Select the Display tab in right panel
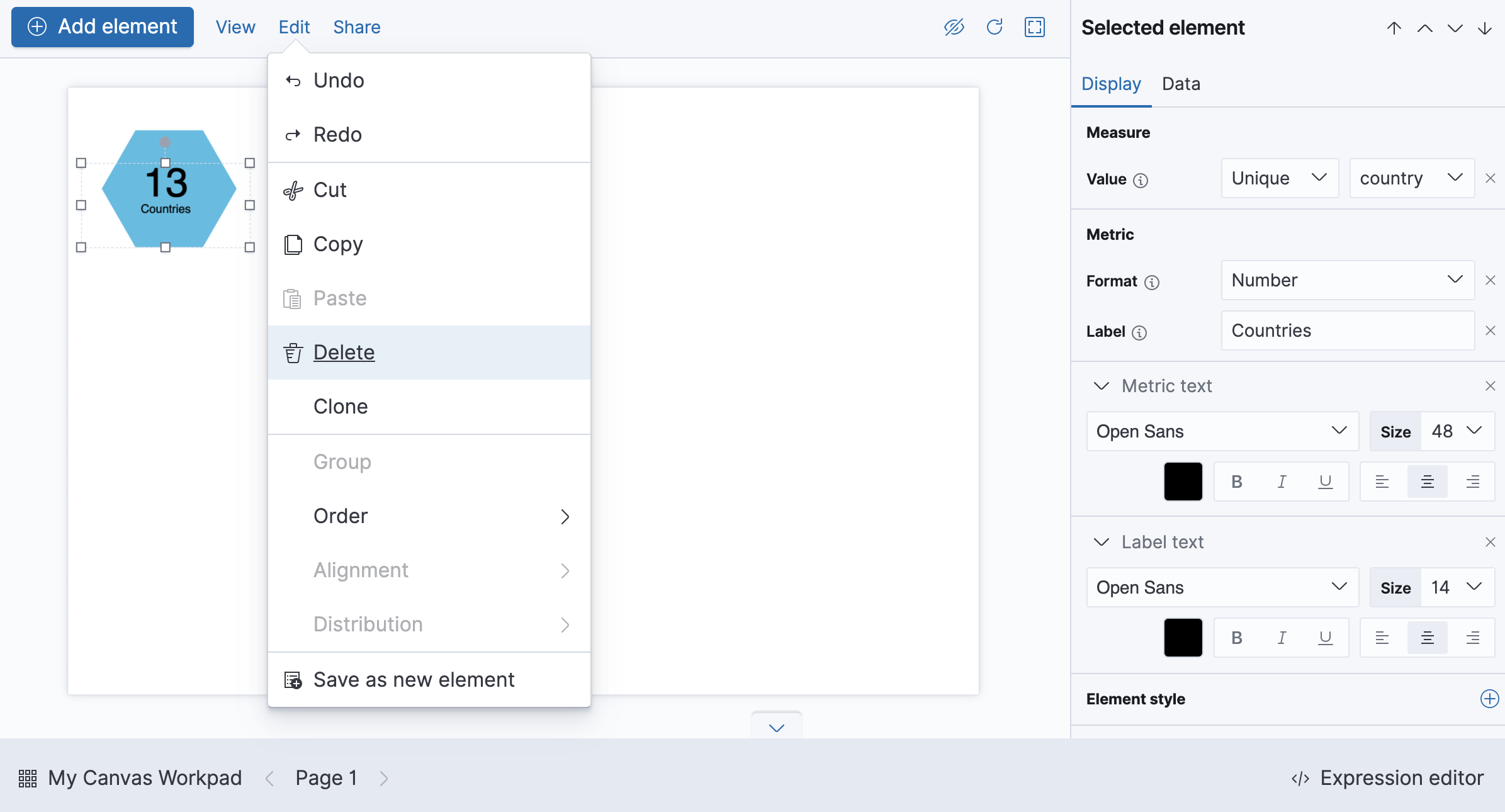 click(1111, 84)
